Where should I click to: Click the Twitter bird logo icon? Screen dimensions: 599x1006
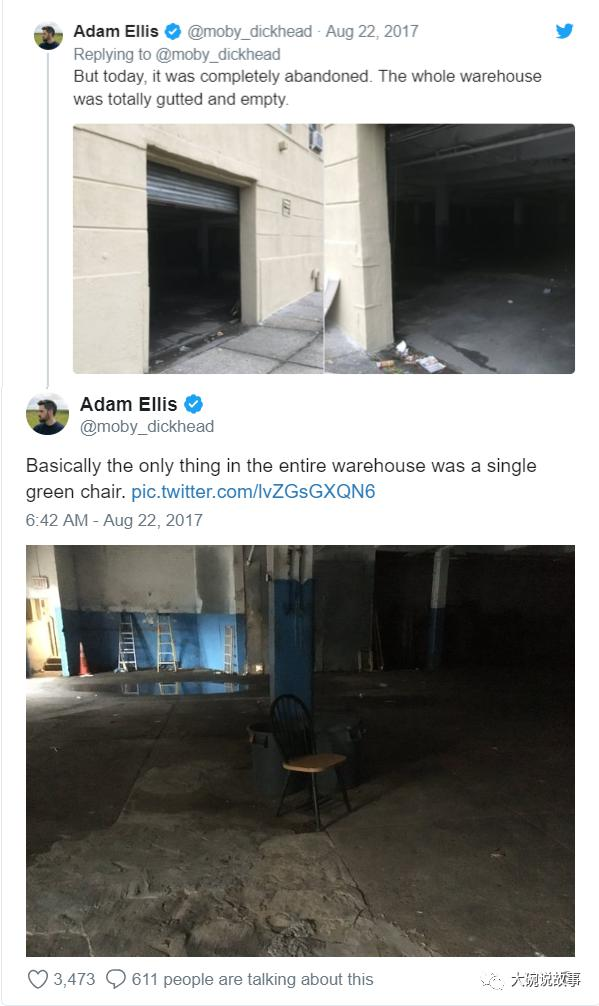coord(564,31)
